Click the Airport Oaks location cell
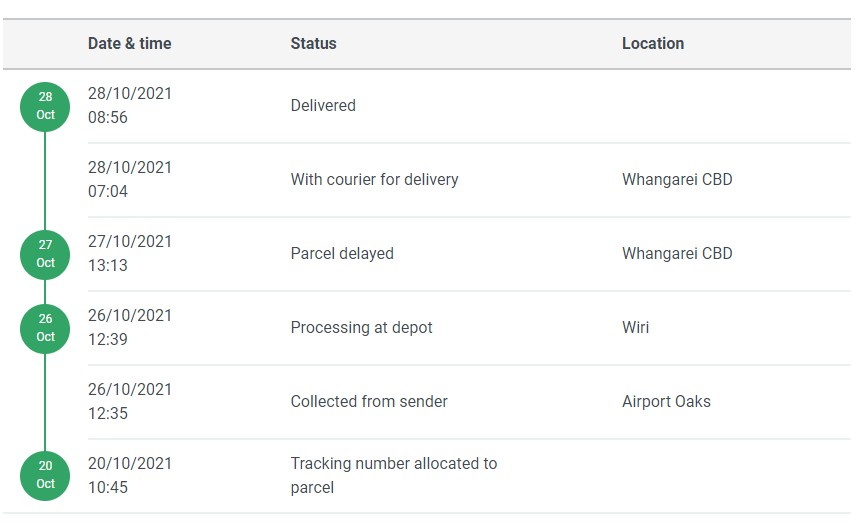Screen dimensions: 859x527 point(666,402)
